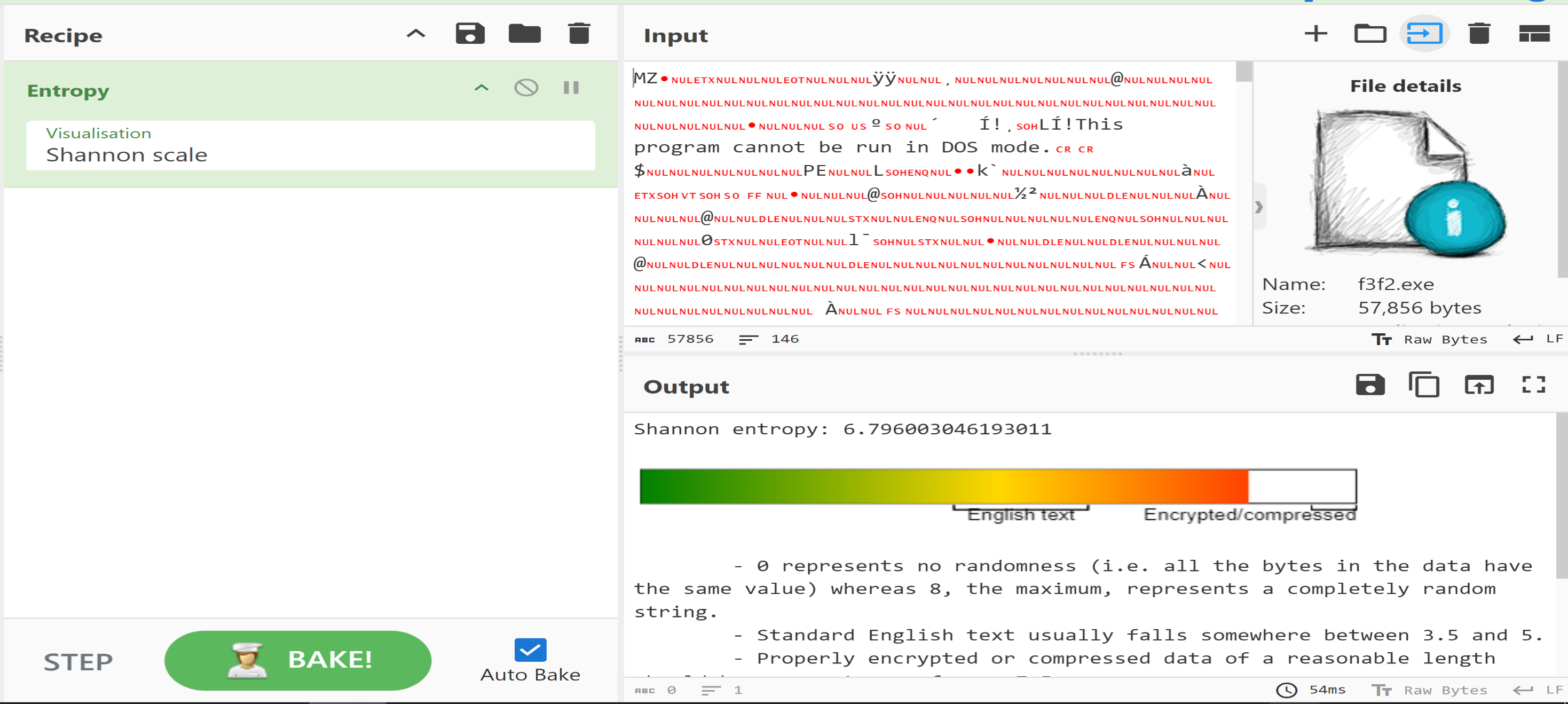Maximise the output pane
This screenshot has width=1568, height=704.
(1533, 385)
